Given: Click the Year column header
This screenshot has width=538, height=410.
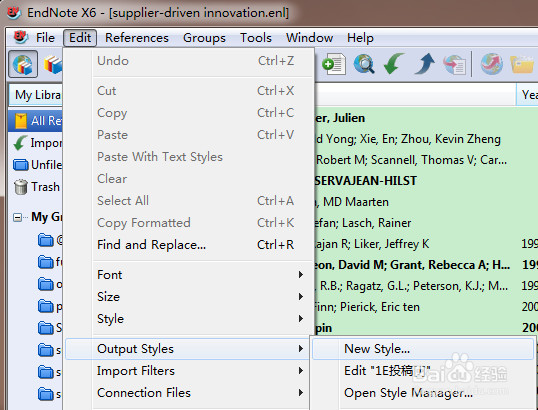Looking at the screenshot, I should (527, 94).
